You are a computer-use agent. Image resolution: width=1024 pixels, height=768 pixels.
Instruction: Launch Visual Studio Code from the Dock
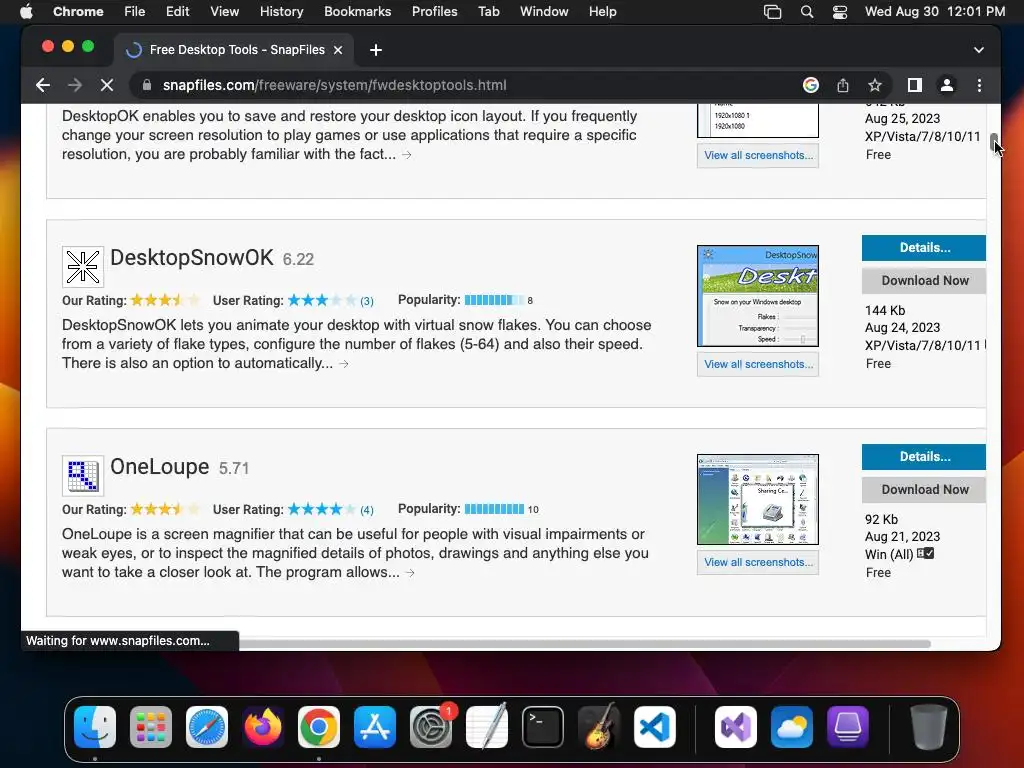[x=654, y=727]
